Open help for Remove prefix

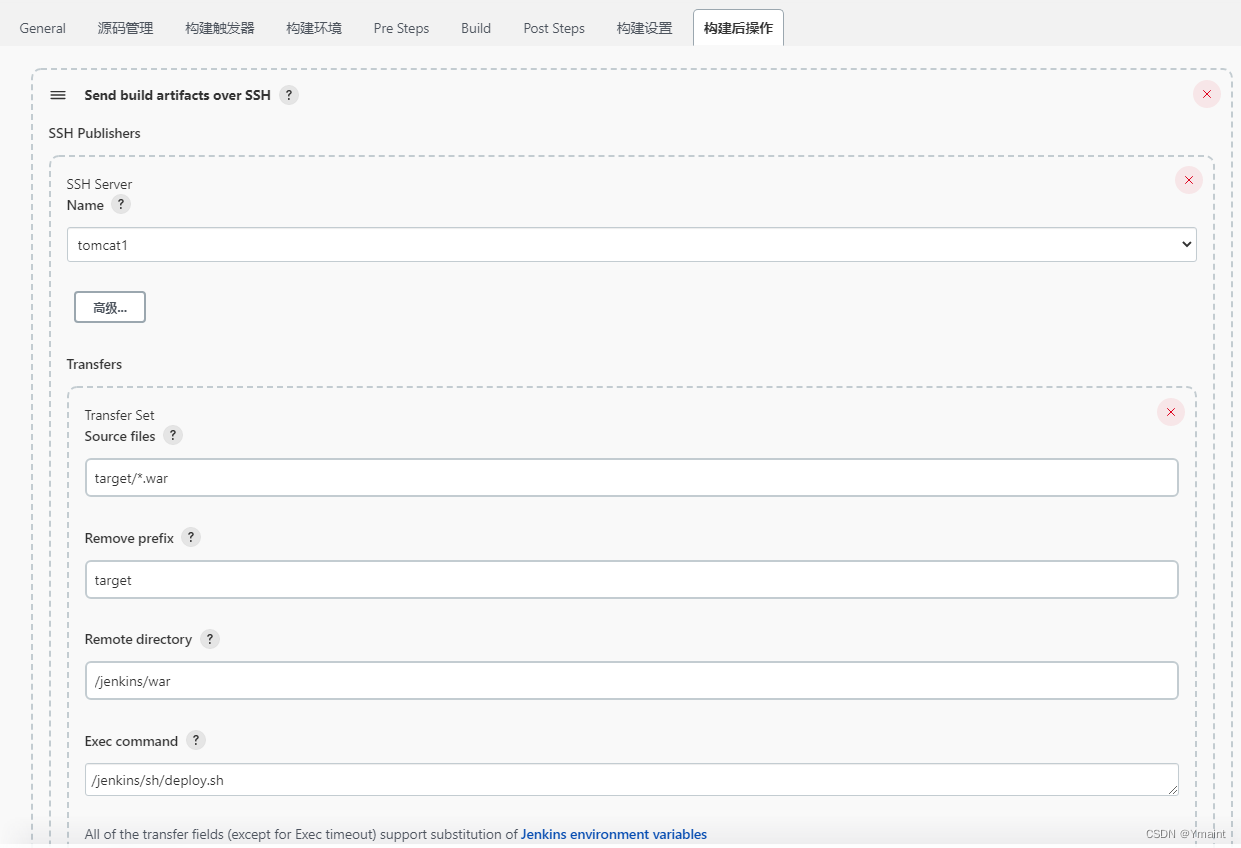click(191, 537)
